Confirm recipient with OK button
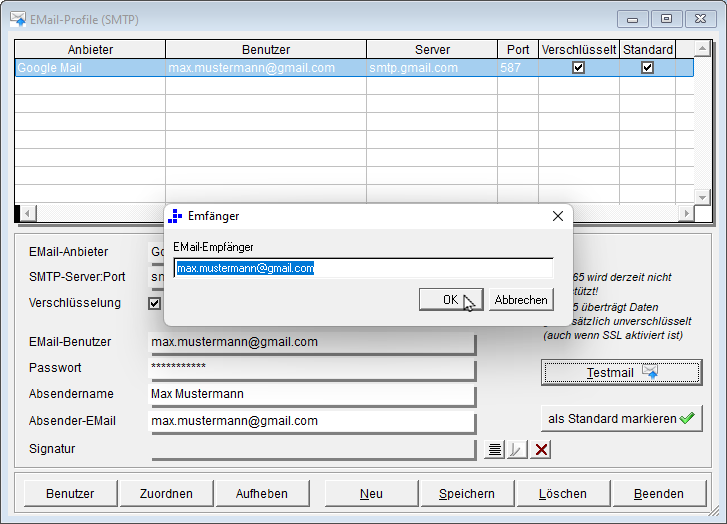The height and width of the screenshot is (524, 727). tap(451, 300)
